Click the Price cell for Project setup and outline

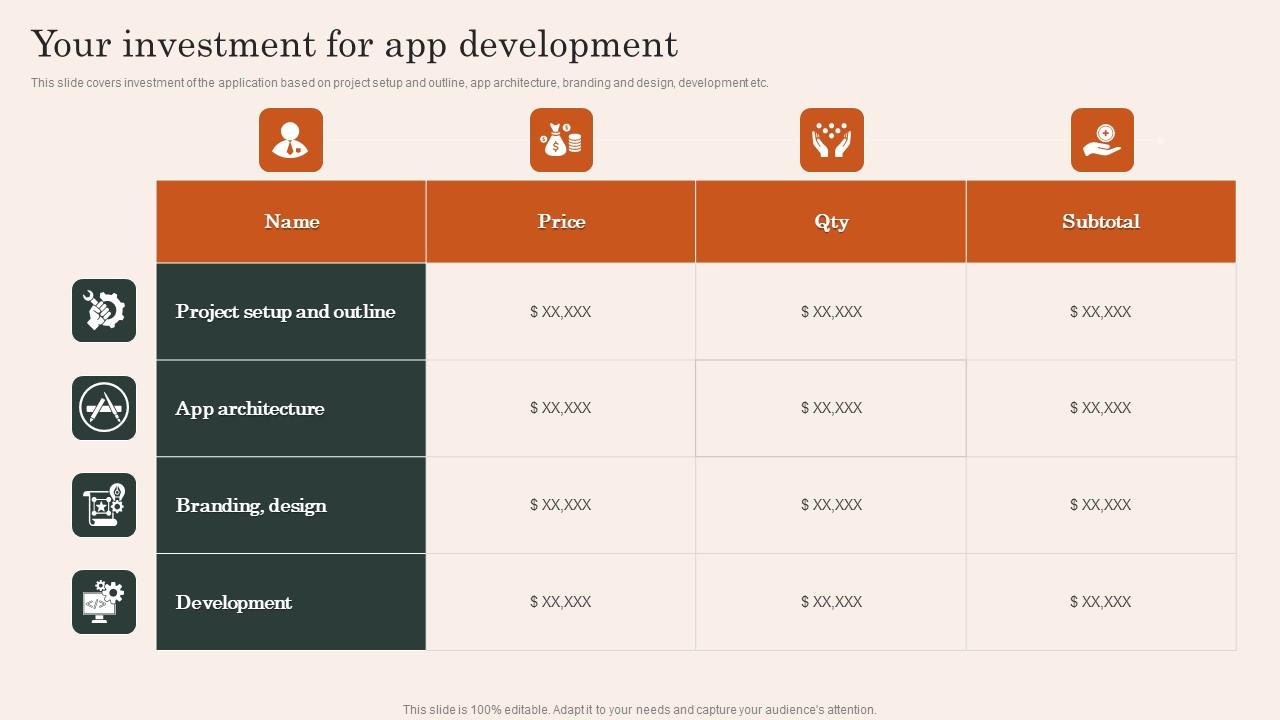tap(561, 312)
